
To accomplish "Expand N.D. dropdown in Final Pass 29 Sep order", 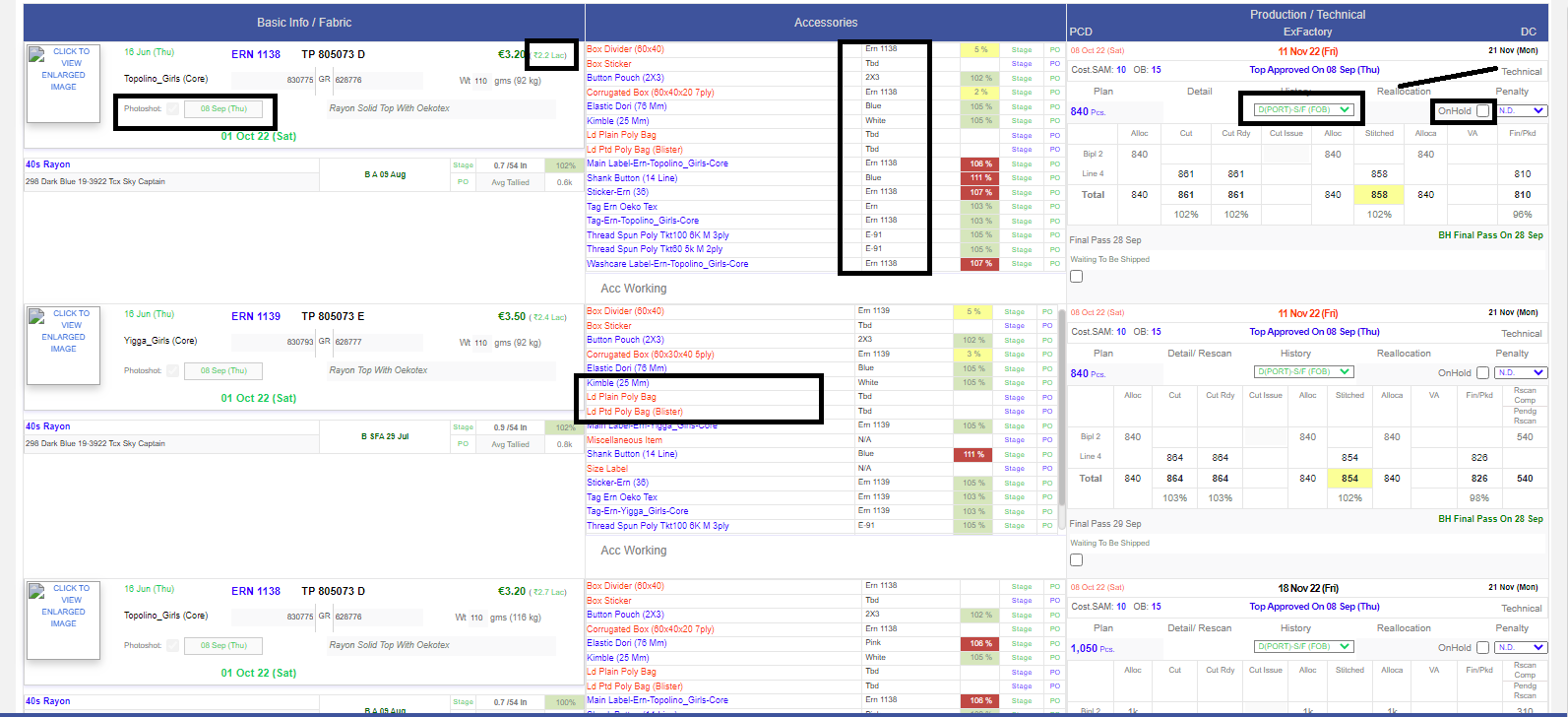I will click(x=1521, y=372).
